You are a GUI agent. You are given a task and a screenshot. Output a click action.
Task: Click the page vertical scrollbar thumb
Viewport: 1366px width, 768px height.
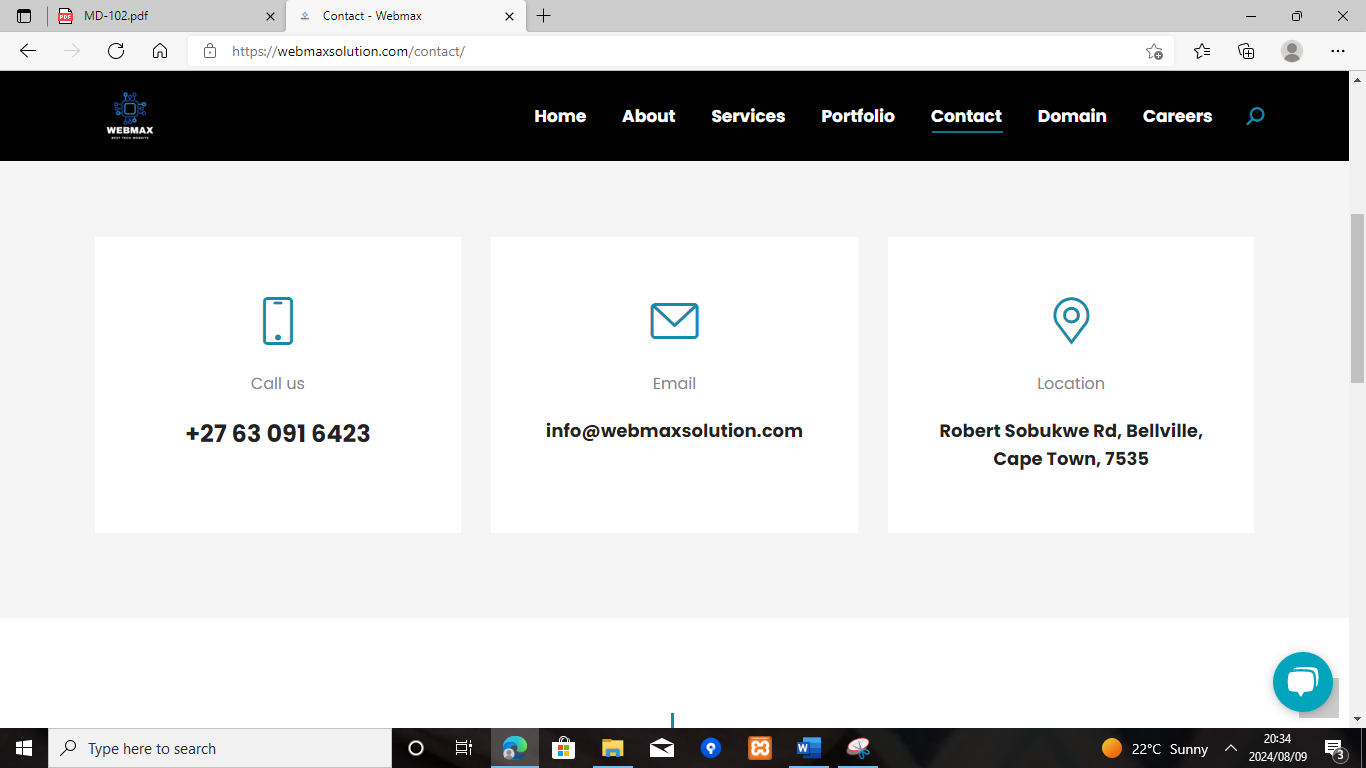pyautogui.click(x=1357, y=298)
